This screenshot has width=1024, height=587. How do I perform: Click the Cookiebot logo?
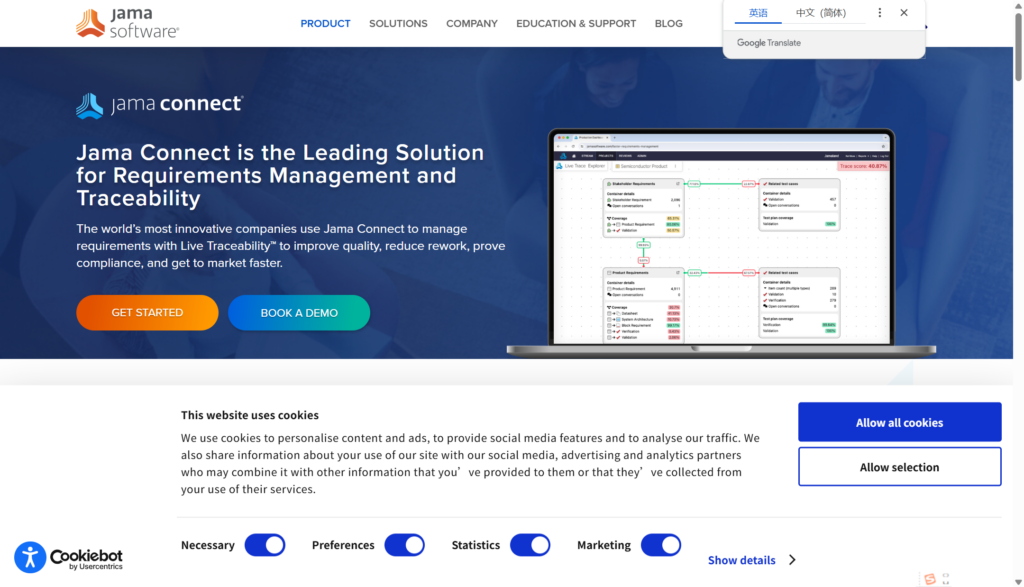coord(86,559)
